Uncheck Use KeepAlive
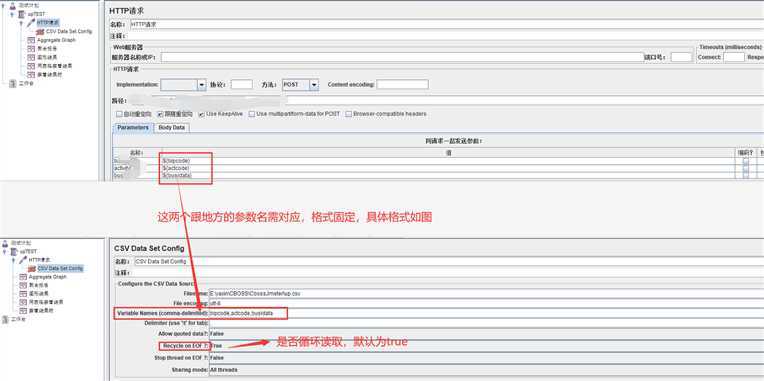 [201, 114]
